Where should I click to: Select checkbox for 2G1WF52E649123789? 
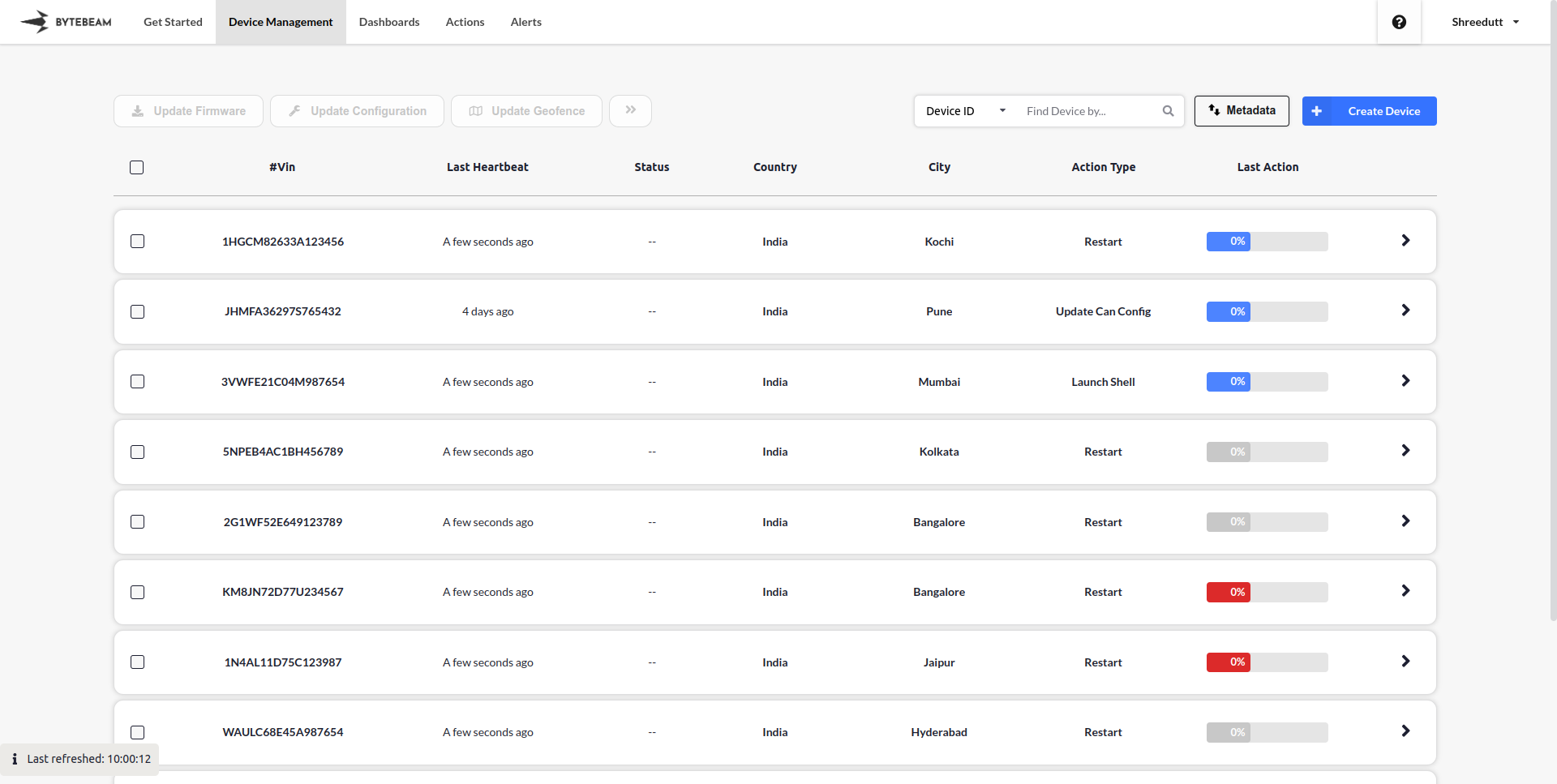click(x=138, y=522)
